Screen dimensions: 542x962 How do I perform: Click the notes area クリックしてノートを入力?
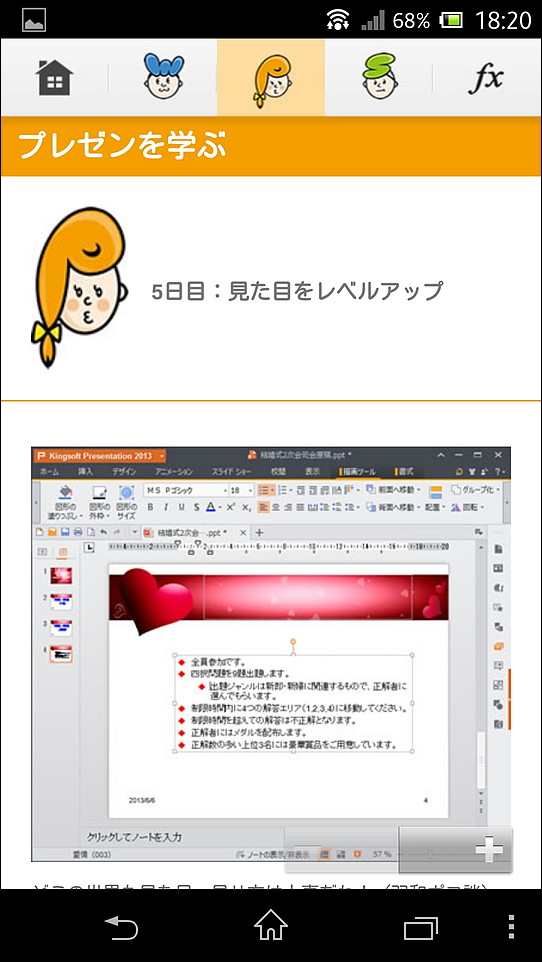click(134, 837)
